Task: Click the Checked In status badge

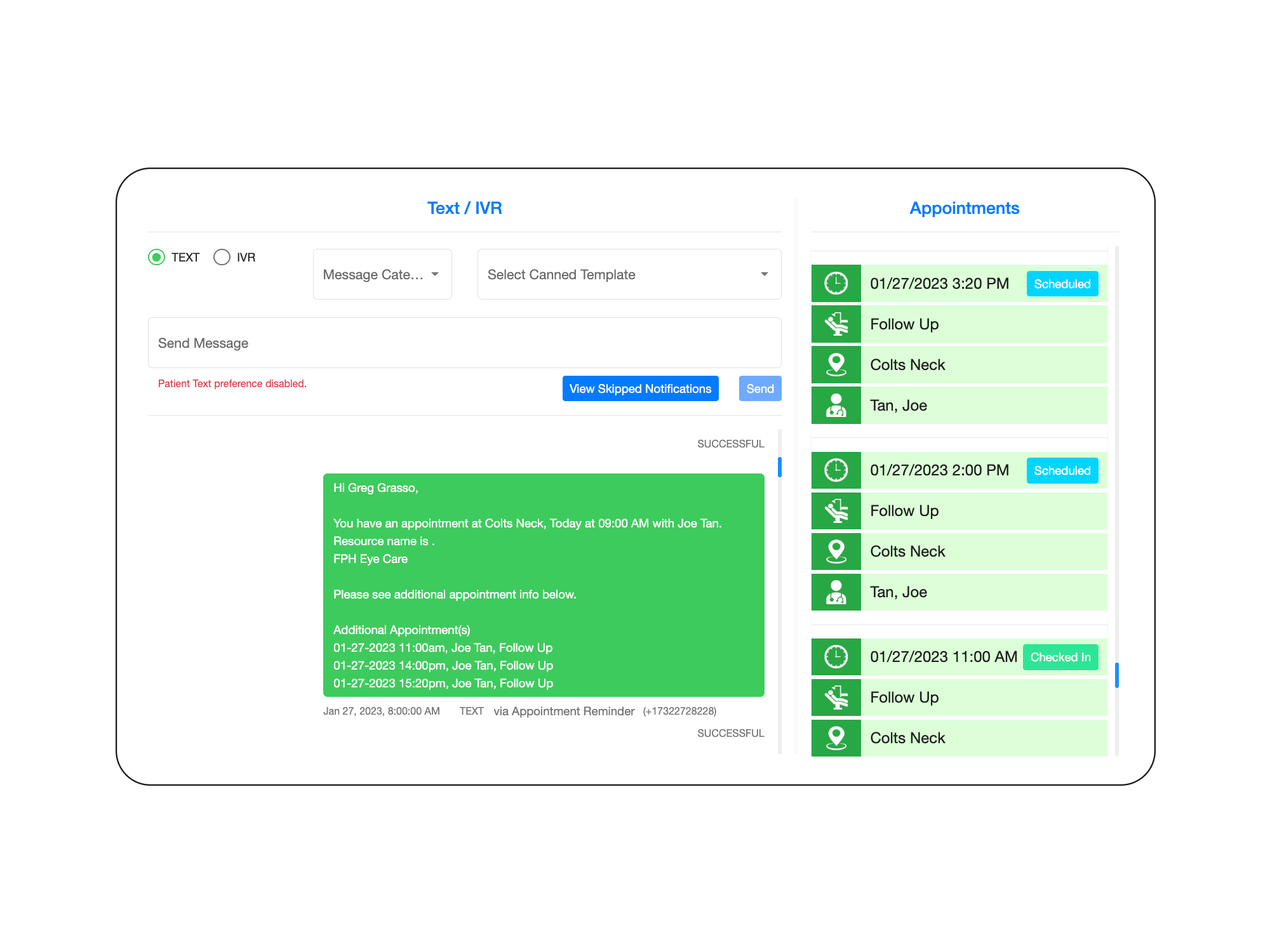Action: 1060,657
